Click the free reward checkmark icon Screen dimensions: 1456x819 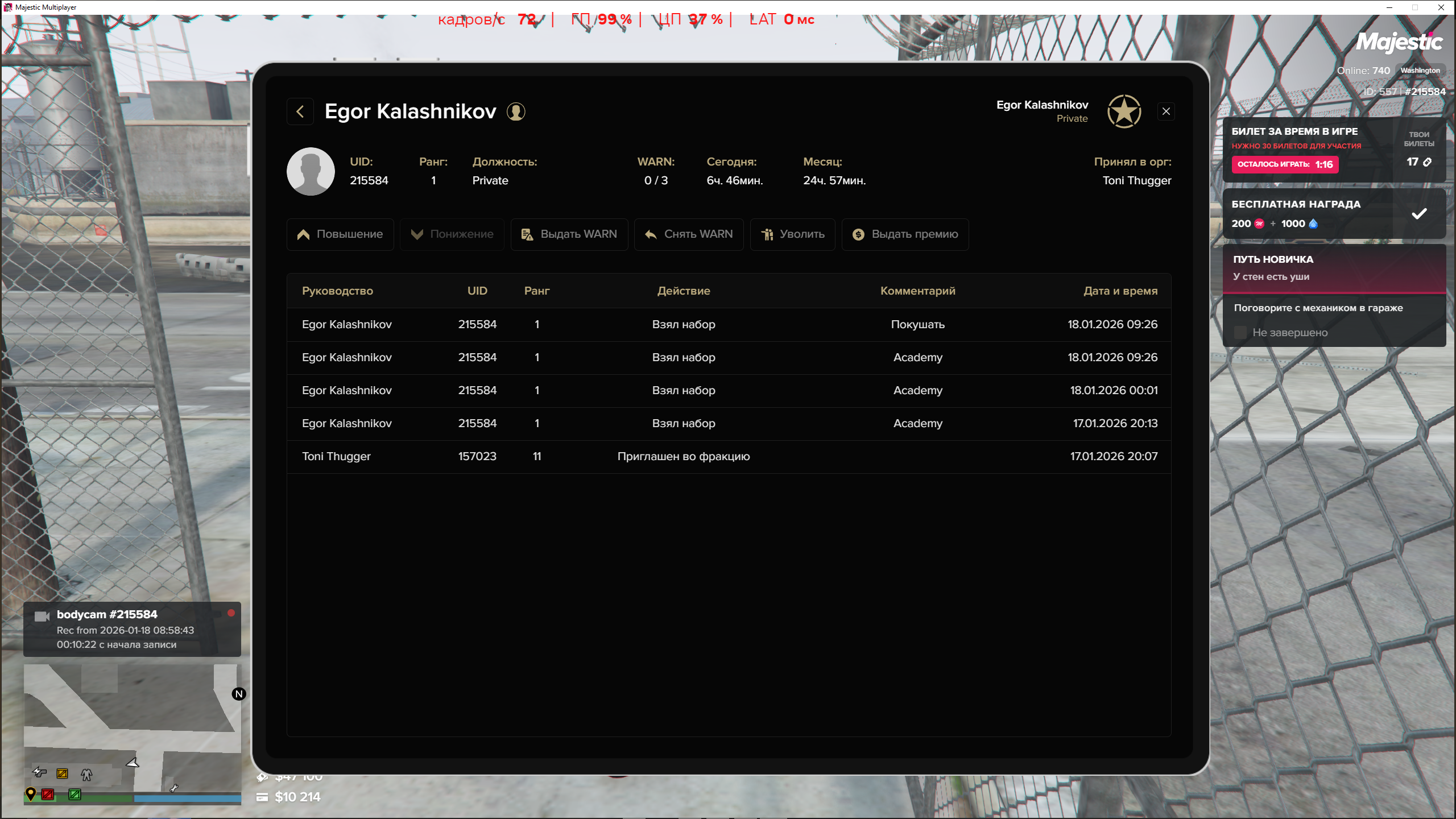pyautogui.click(x=1419, y=214)
